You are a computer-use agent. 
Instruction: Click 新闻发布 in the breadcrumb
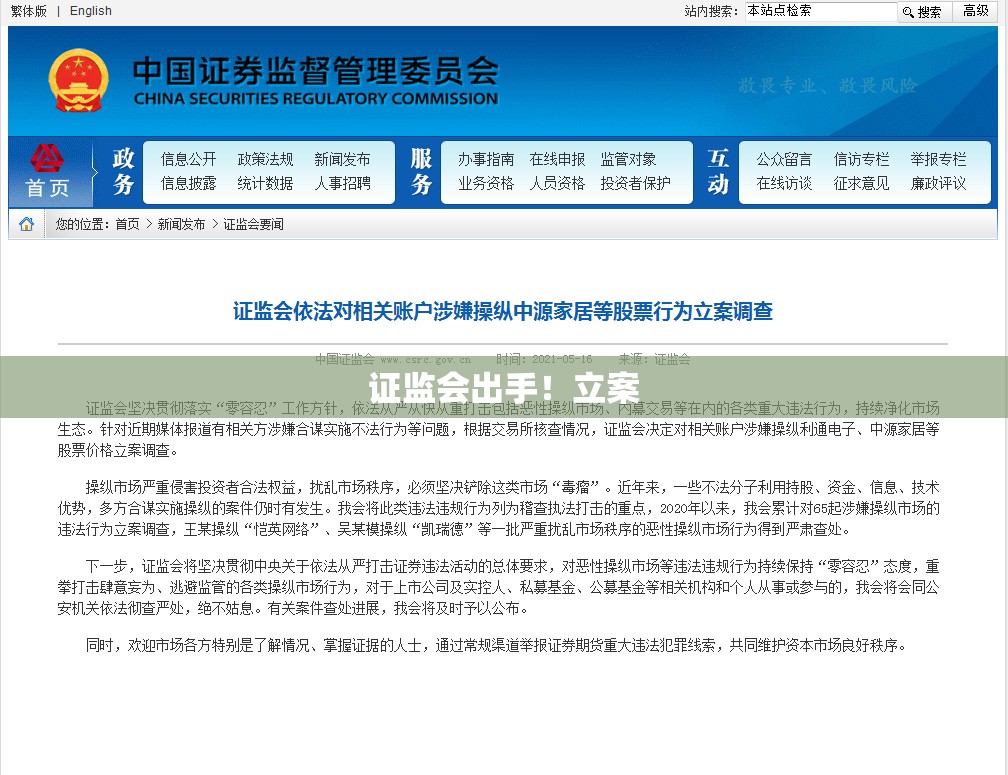coord(181,224)
